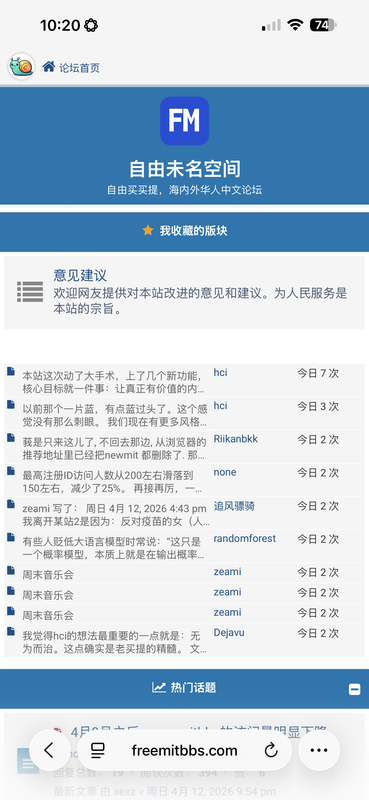The width and height of the screenshot is (369, 800).
Task: Open the post starting 以前那个一片蓝
Action: pyautogui.click(x=115, y=416)
